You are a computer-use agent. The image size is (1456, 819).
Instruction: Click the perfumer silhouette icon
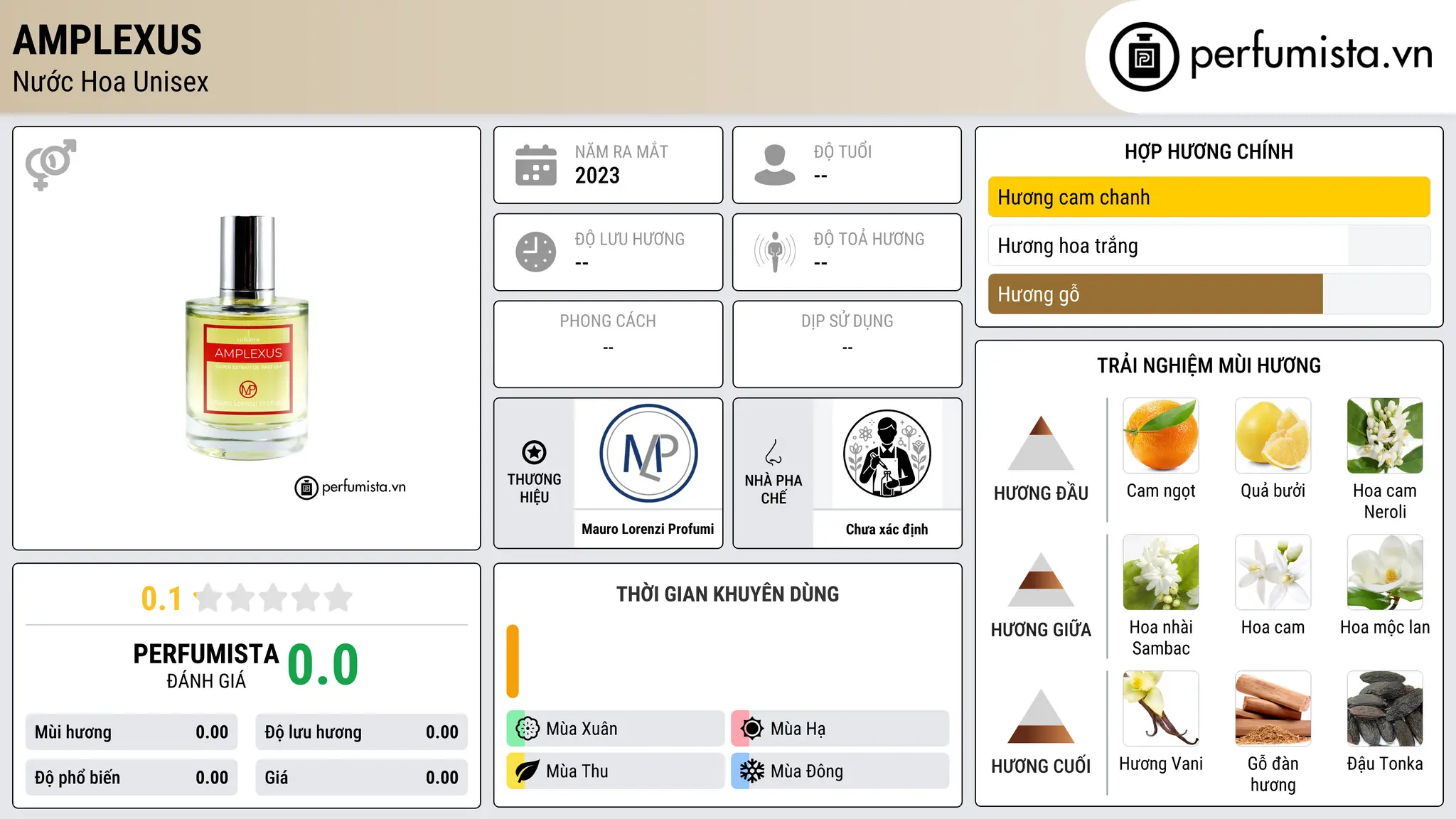coord(887,454)
